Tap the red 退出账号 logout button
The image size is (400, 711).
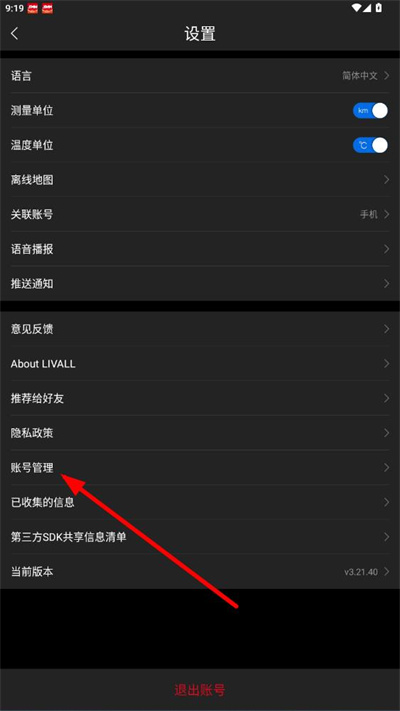[200, 690]
